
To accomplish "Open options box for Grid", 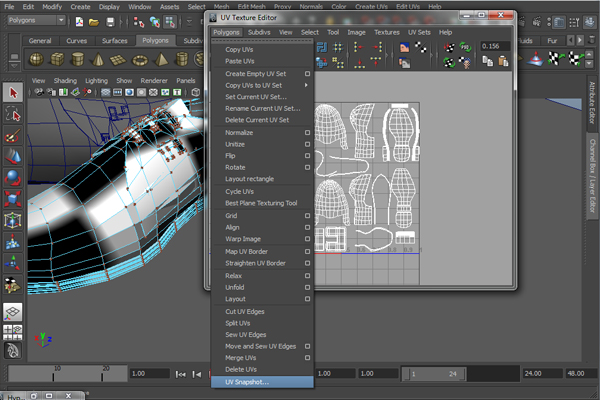I will pyautogui.click(x=307, y=216).
